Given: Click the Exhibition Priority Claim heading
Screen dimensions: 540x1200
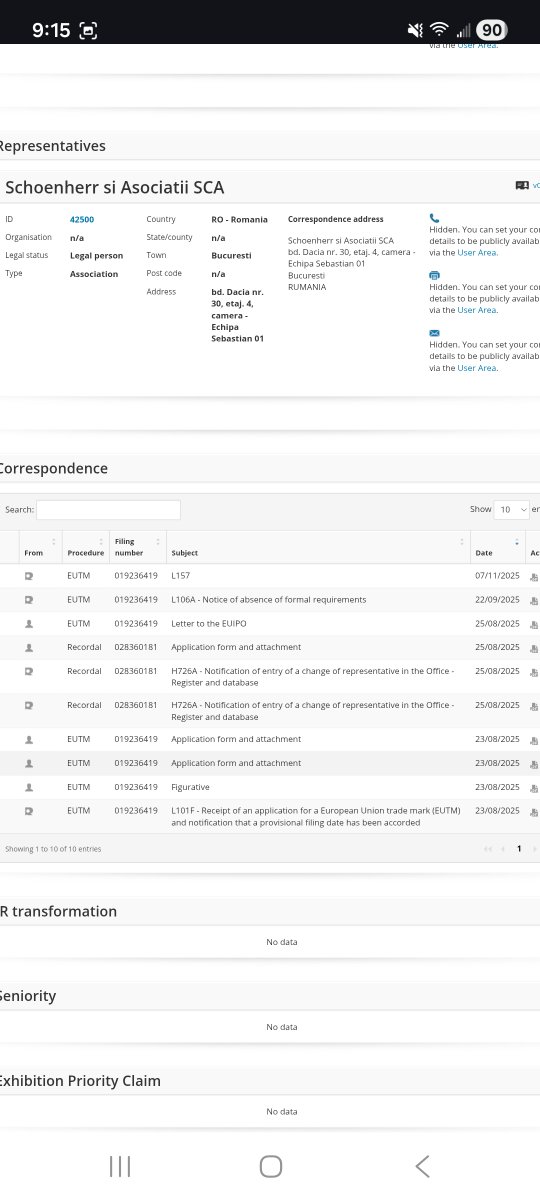Looking at the screenshot, I should tap(80, 1081).
